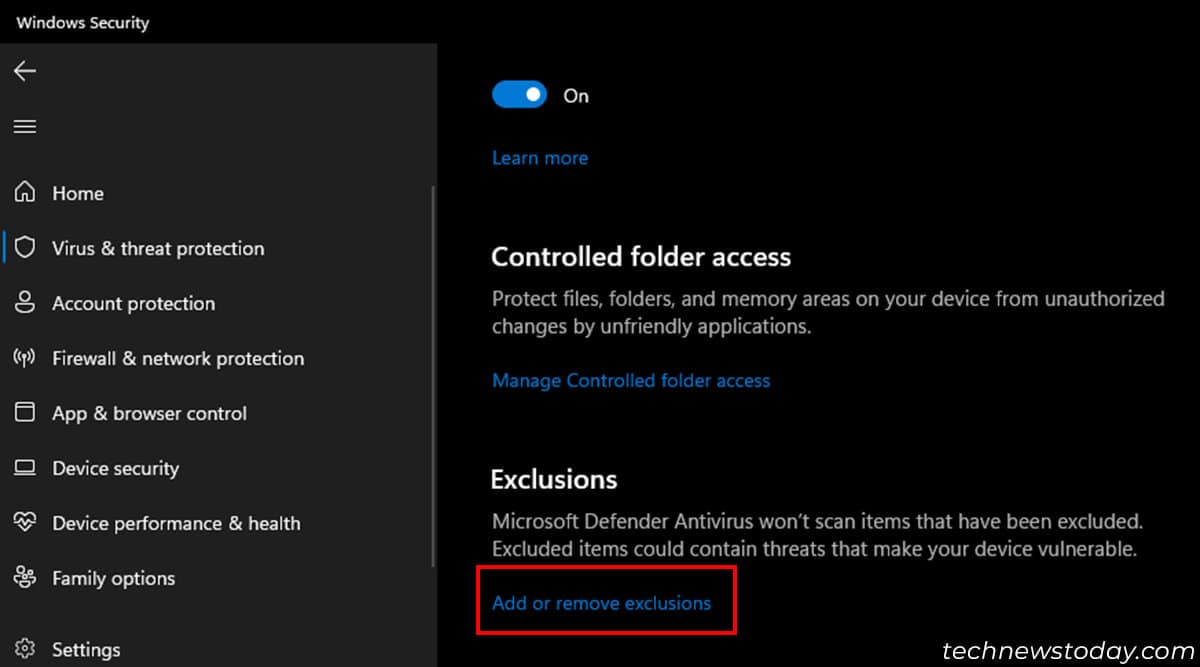Click the back arrow icon

point(25,70)
